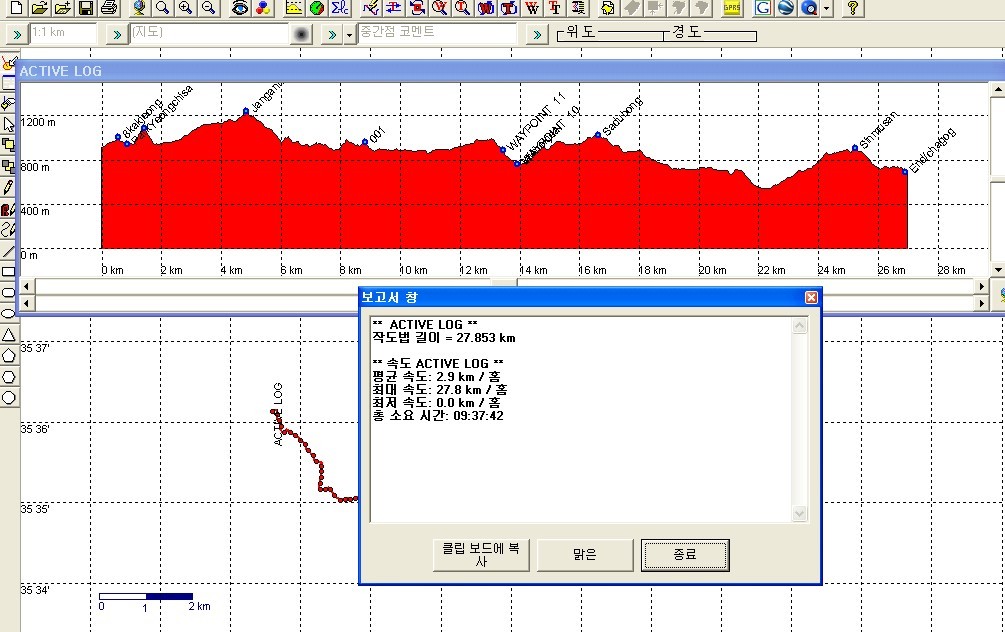
Task: Click the second folder icon with plus sign
Action: click(63, 8)
